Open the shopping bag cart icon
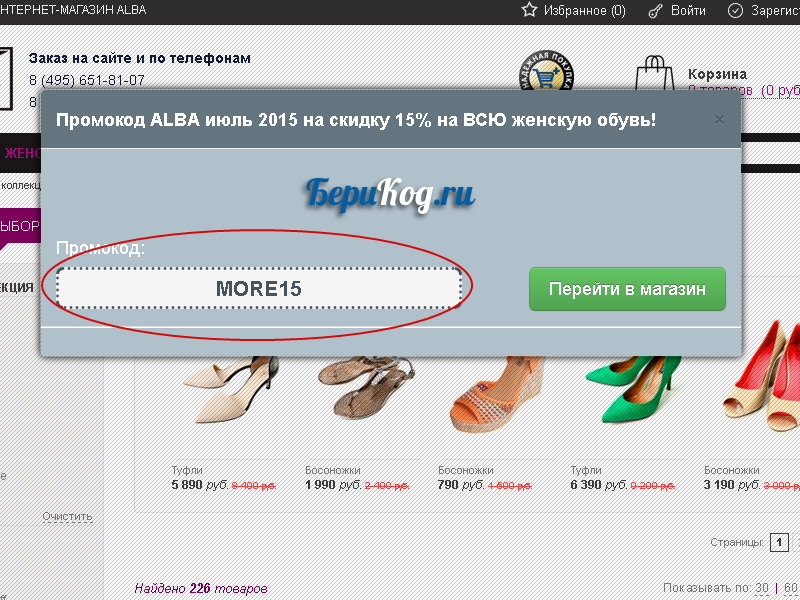800x600 pixels. 655,73
